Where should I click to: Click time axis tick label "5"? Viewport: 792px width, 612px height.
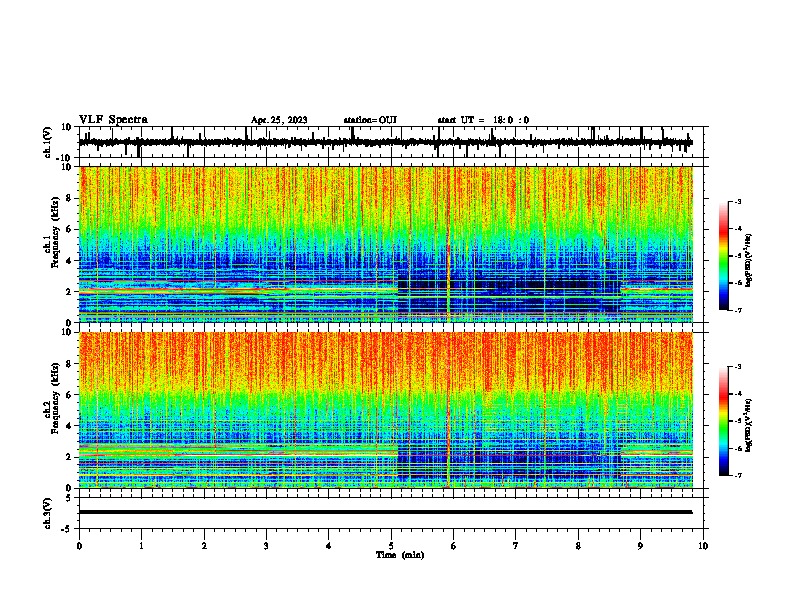391,546
